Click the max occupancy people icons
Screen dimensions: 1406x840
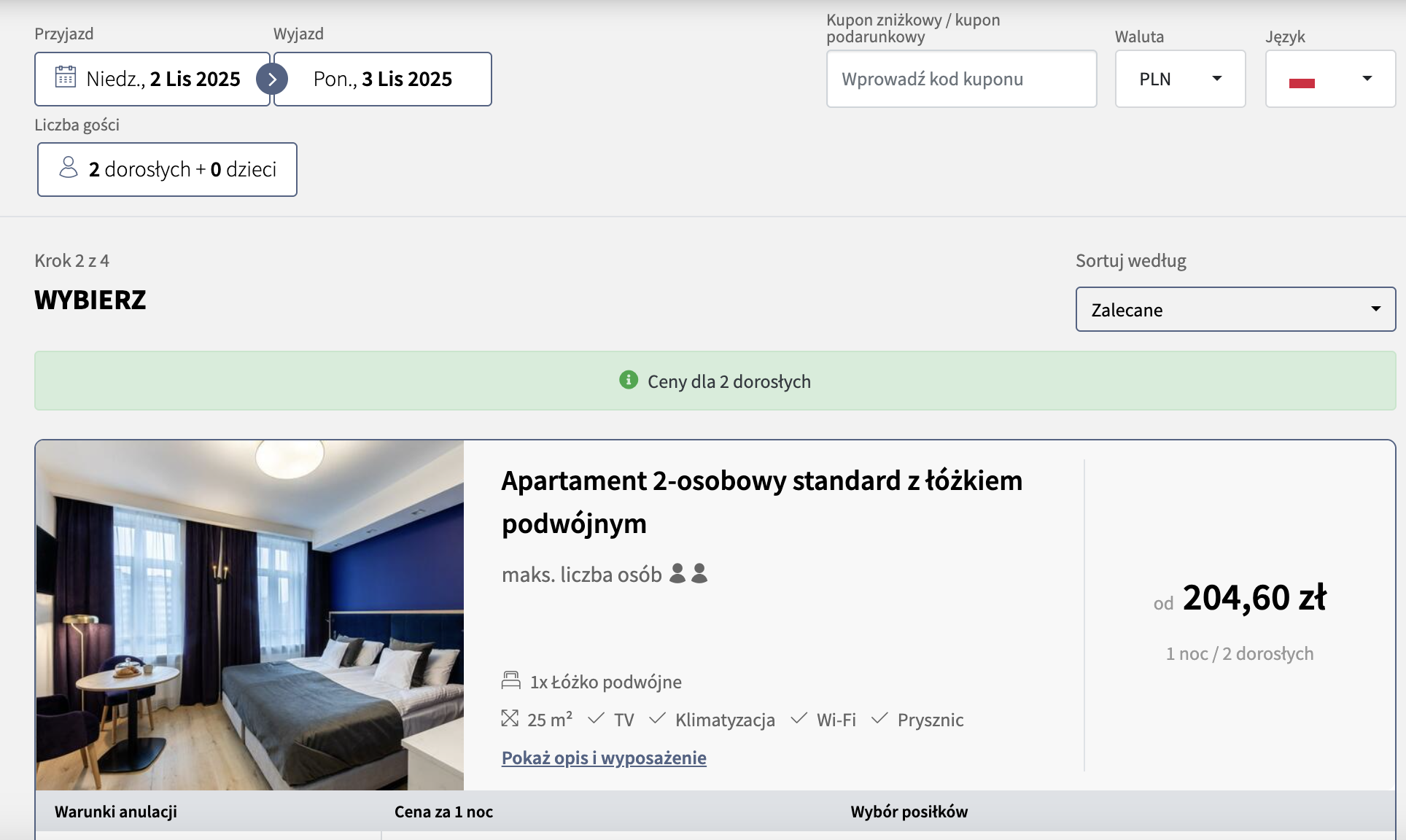688,574
